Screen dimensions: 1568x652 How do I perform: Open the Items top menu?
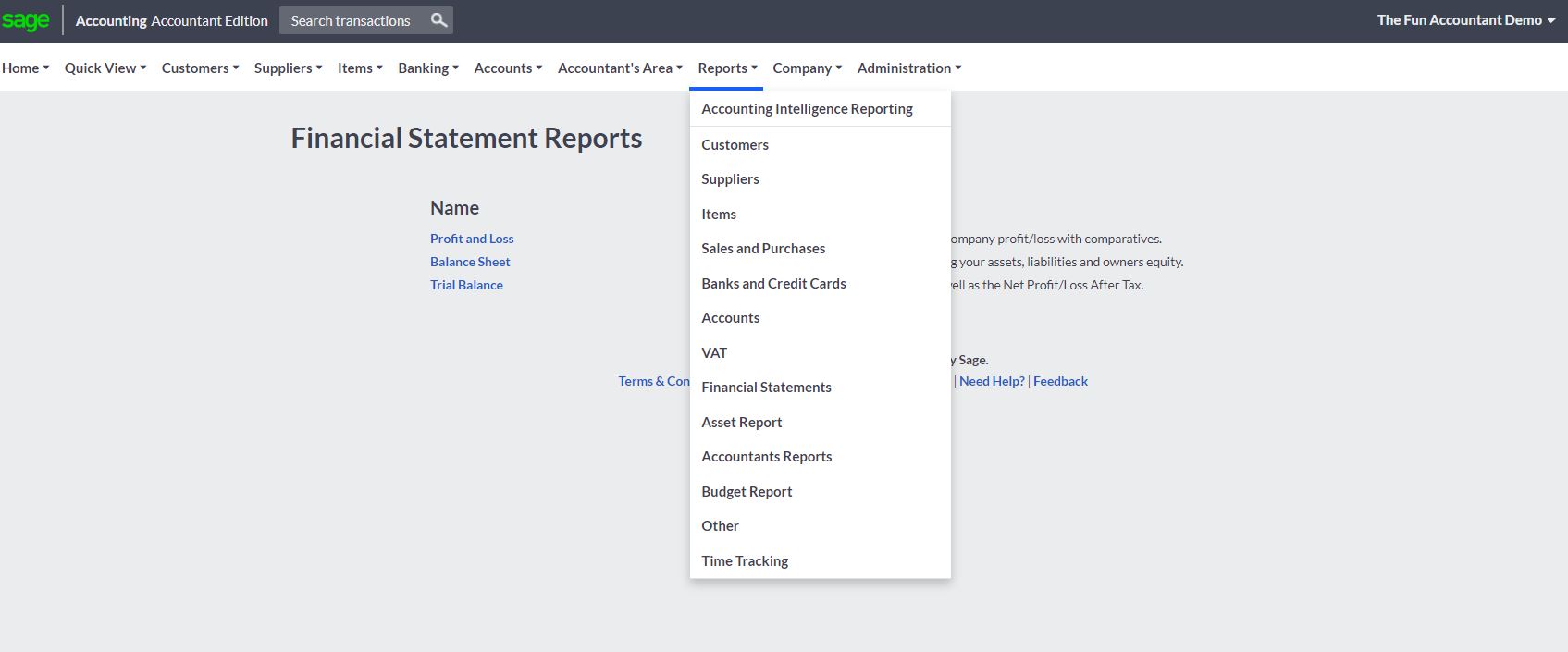click(360, 68)
